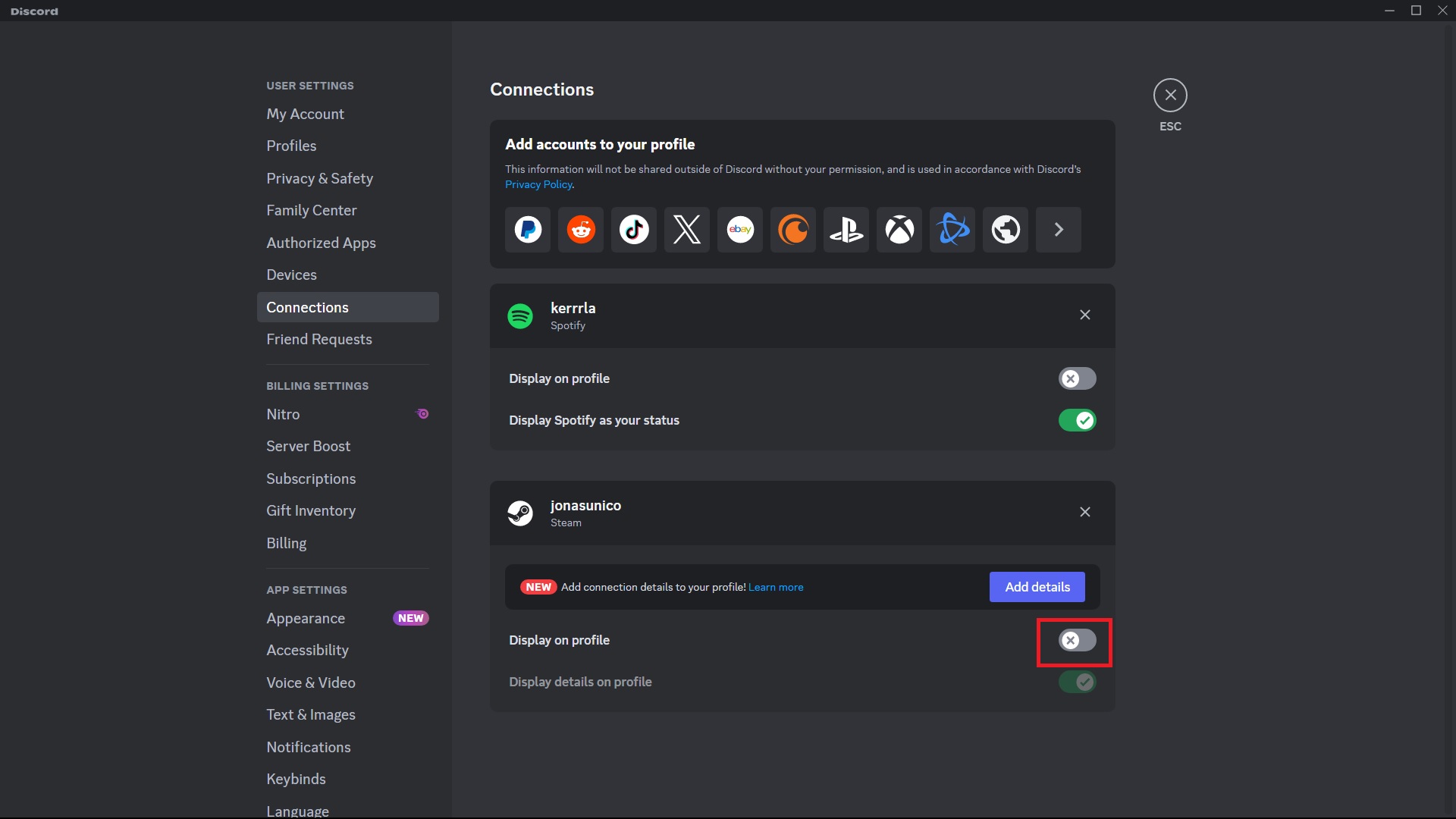Click the PayPal connection icon
Screen dimensions: 1456x819
coord(528,230)
